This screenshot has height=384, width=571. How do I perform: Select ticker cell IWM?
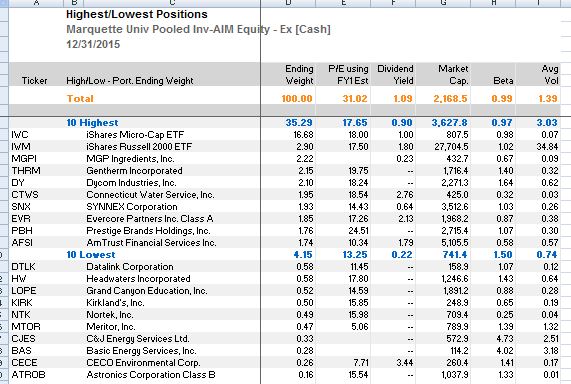pos(21,147)
